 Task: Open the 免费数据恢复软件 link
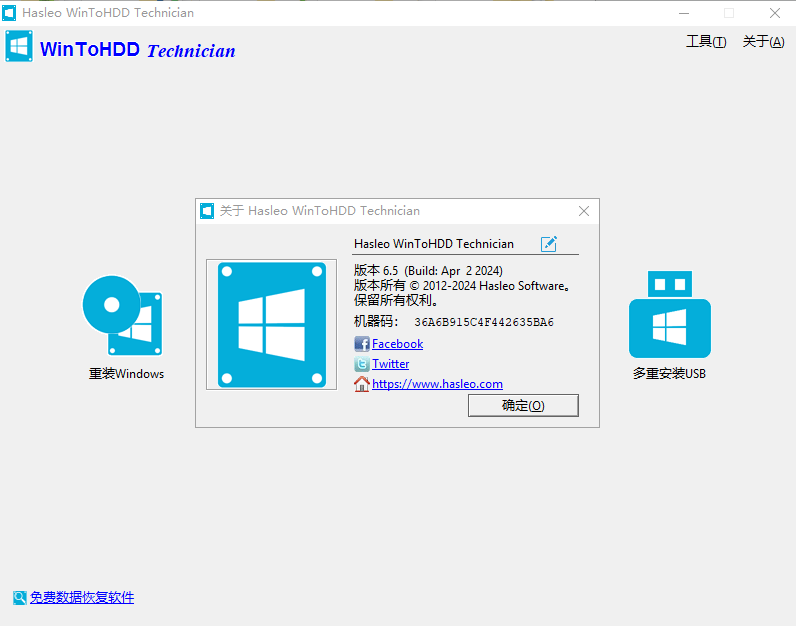82,598
